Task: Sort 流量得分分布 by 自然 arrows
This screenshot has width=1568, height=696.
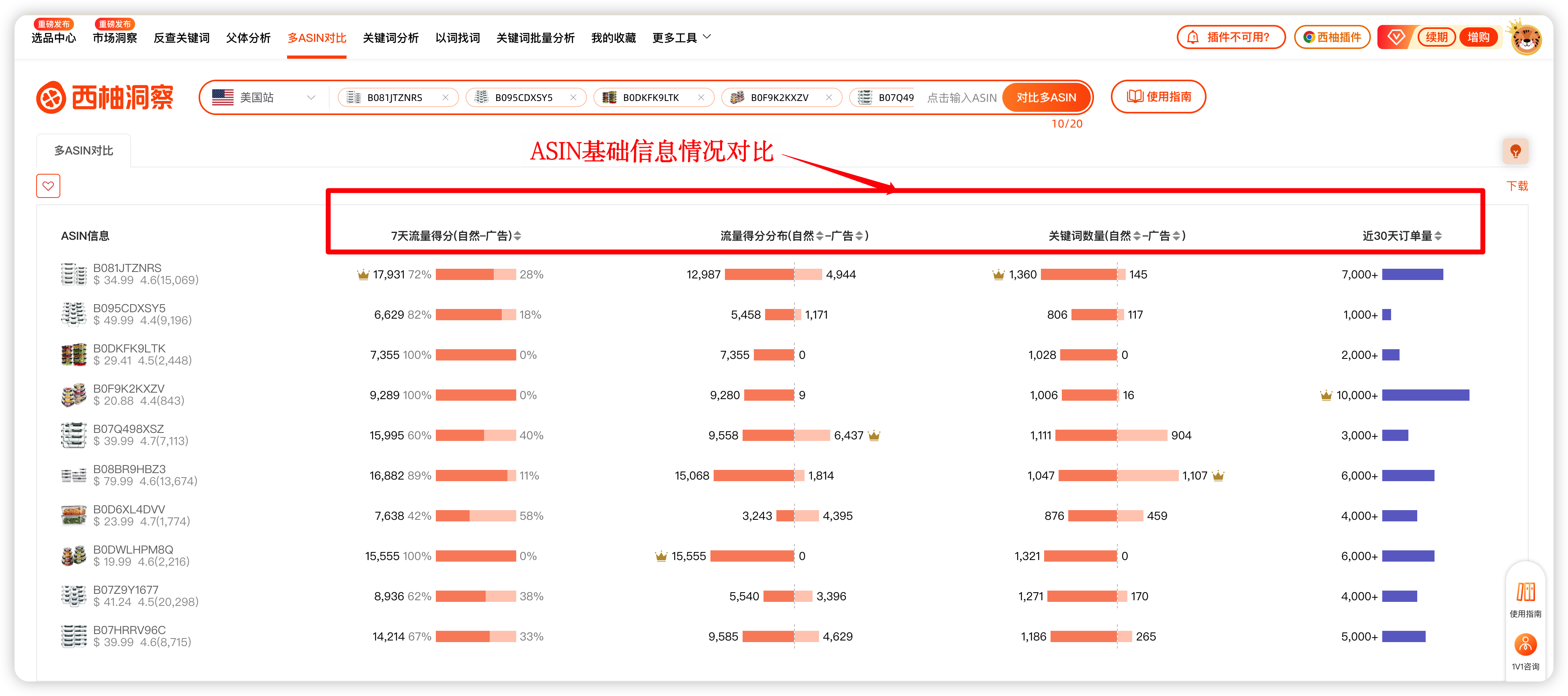Action: [819, 236]
